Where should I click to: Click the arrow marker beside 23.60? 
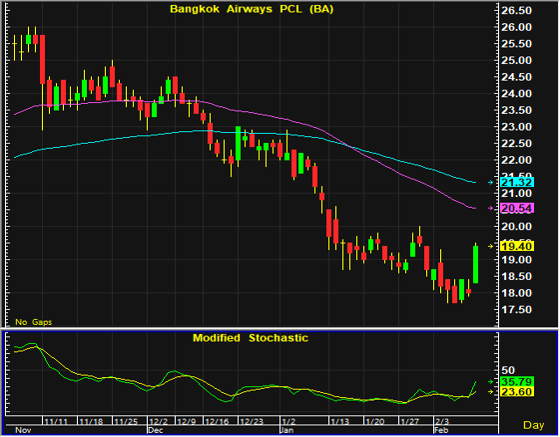[x=491, y=392]
